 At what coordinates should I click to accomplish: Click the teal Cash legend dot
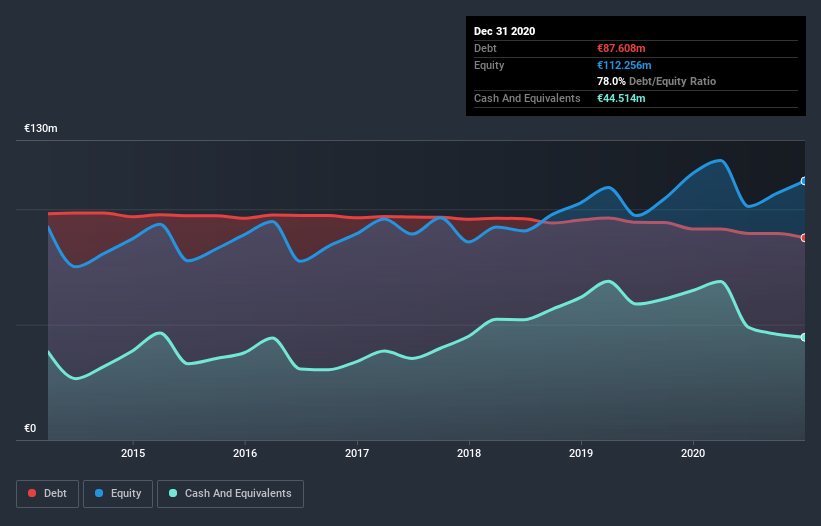(x=173, y=493)
